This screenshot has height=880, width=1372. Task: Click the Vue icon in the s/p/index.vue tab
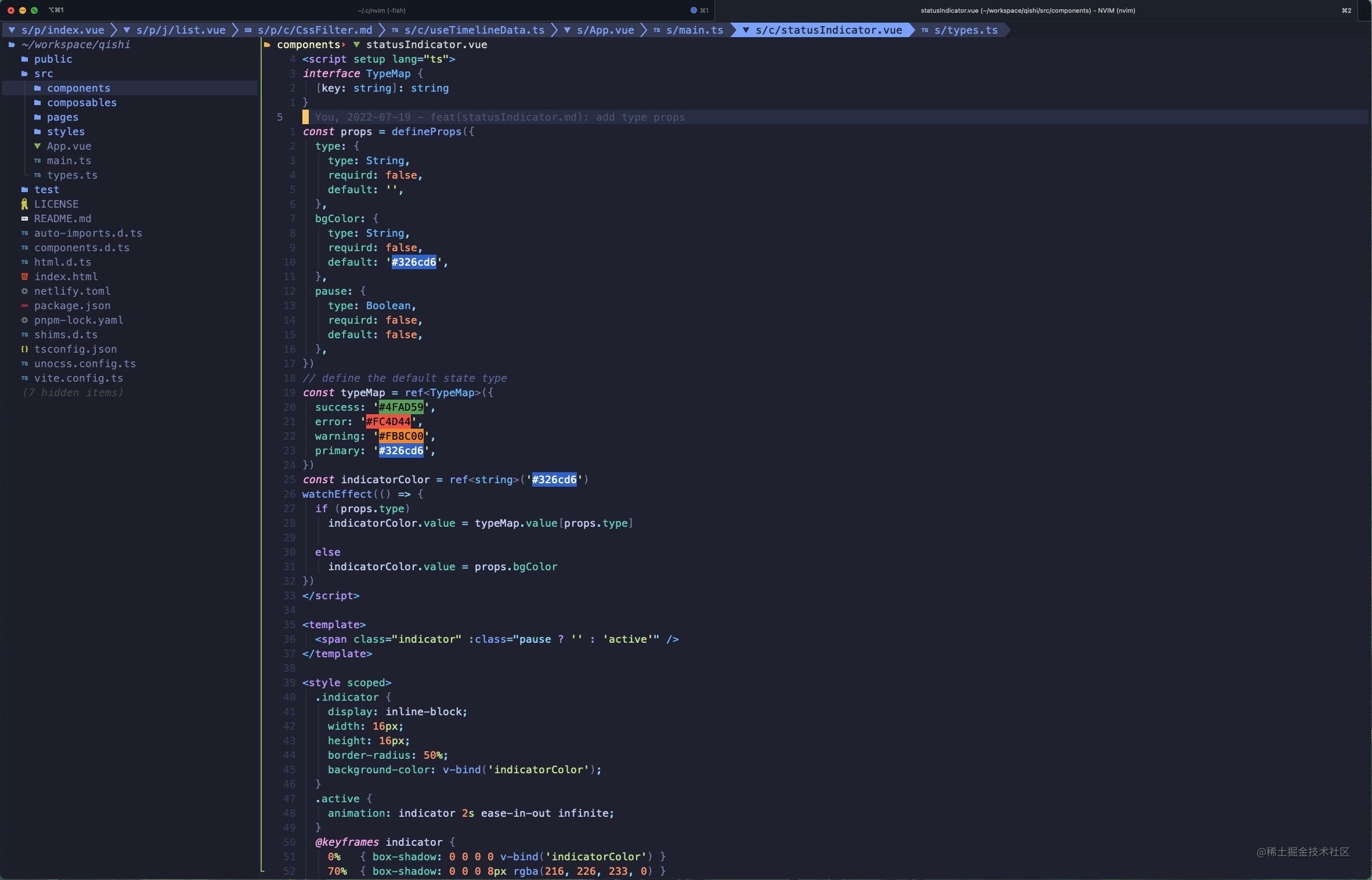12,30
